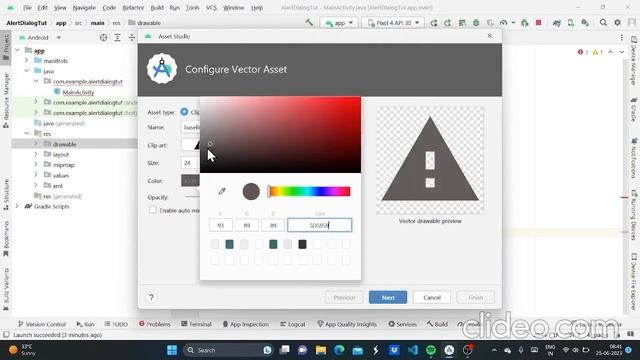Open Visual Studio Code from the taskbar
The height and width of the screenshot is (360, 640).
[413, 350]
